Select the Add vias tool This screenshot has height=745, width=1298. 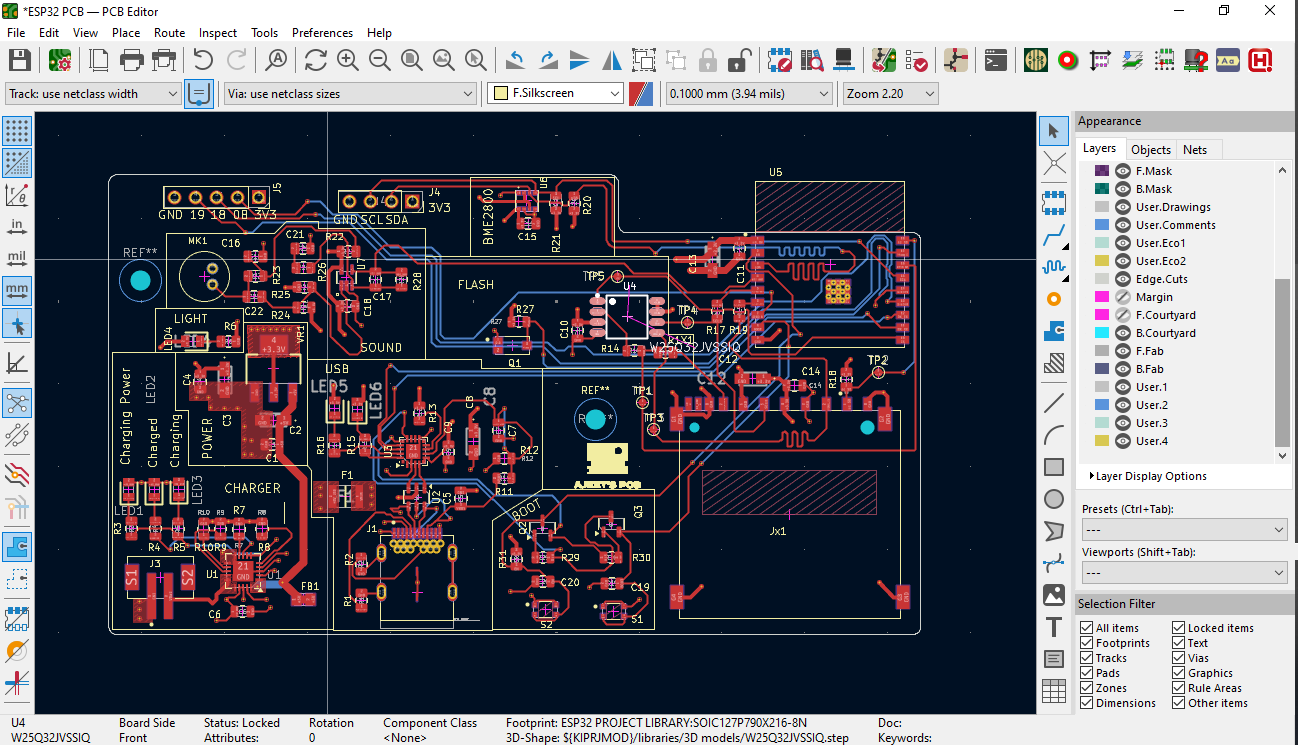(x=1053, y=299)
